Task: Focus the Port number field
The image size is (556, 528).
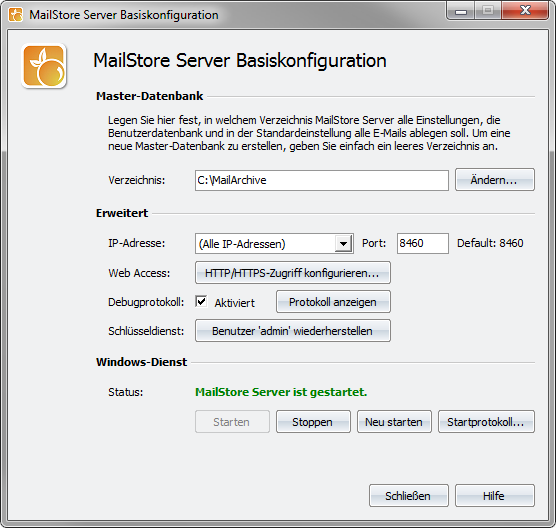Action: (423, 243)
